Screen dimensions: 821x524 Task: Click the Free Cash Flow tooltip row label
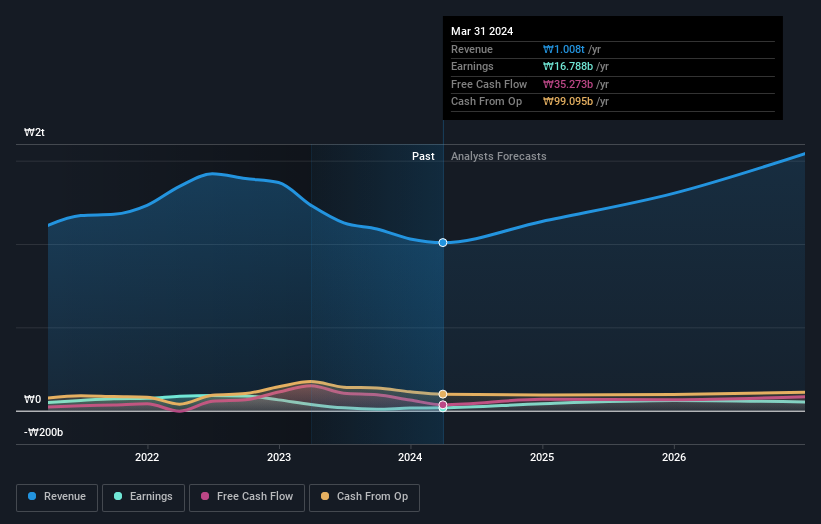click(489, 84)
